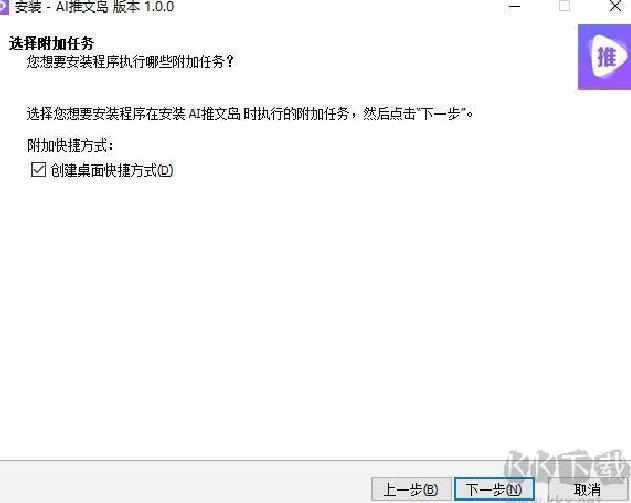Click the empty title bar area beside version text
This screenshot has width=631, height=503.
[338, 7]
